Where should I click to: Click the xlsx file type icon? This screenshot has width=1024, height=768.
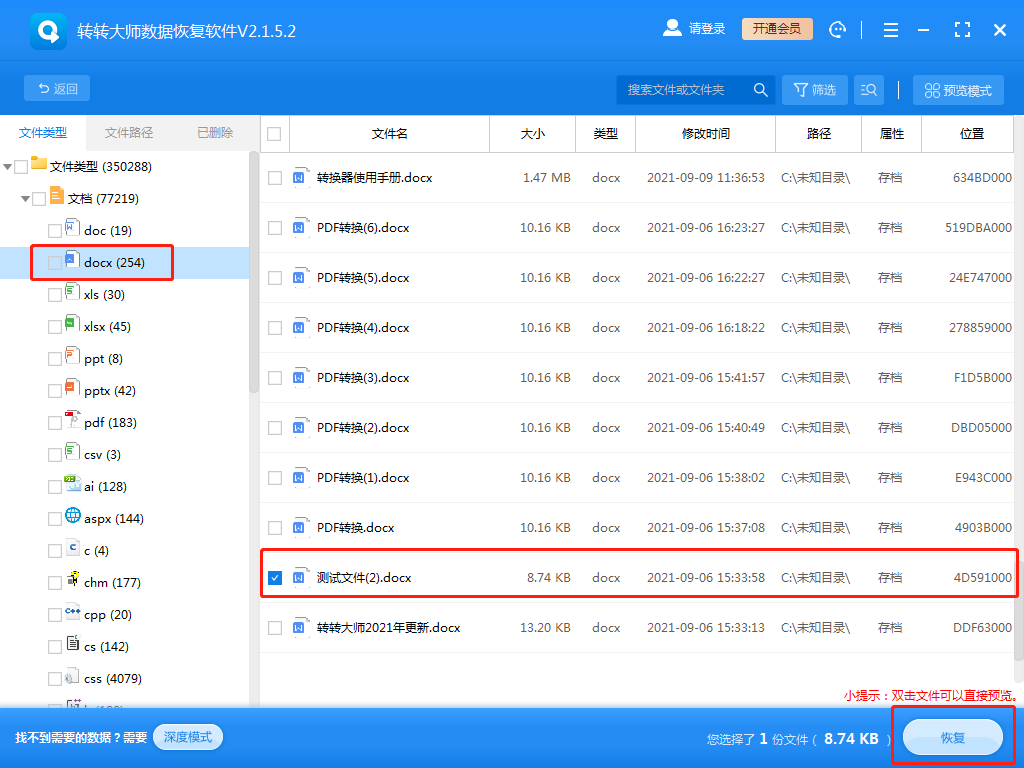pos(72,323)
